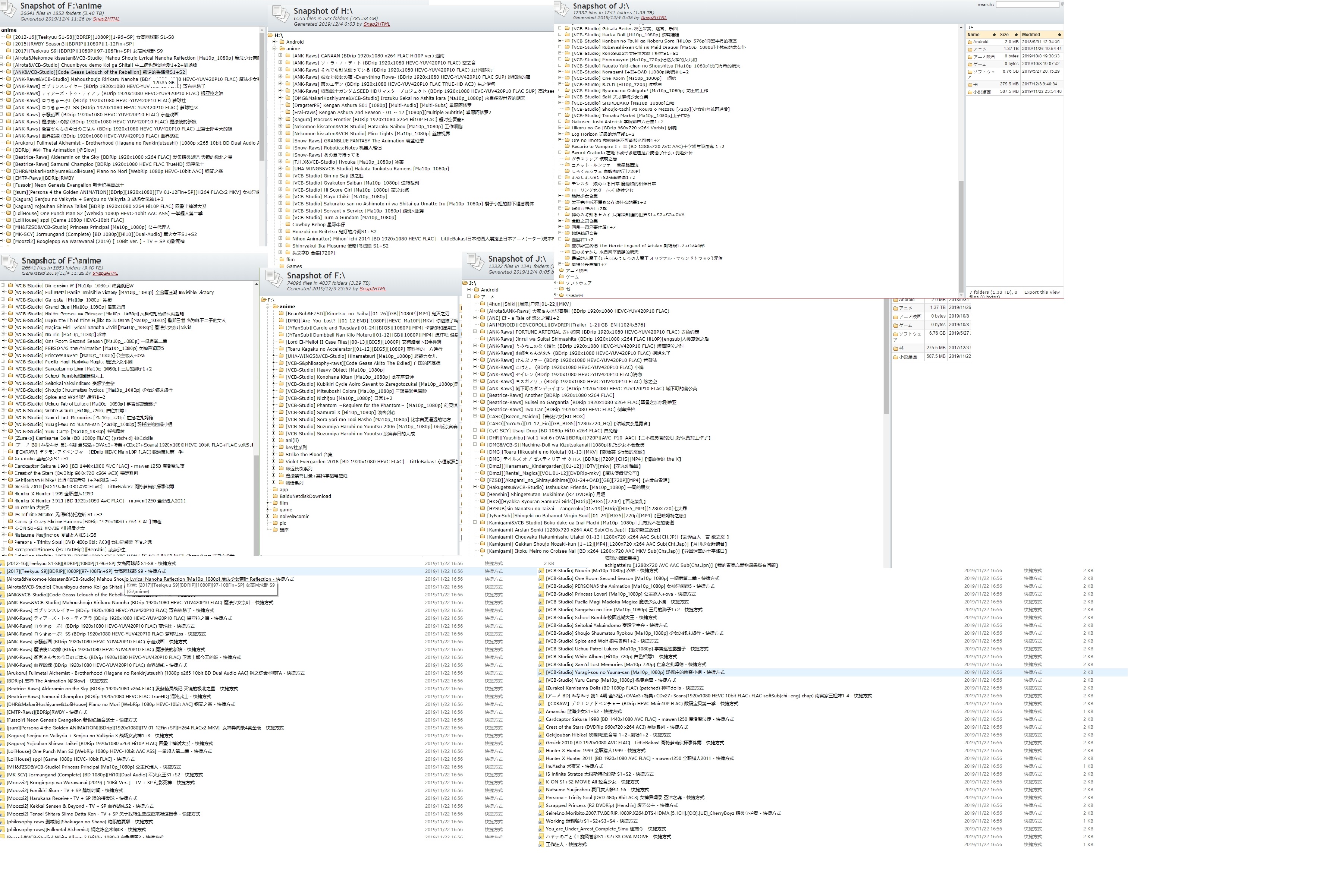Expand Android under the J:\ root tree node
Screen dimensions: 1332x896
[x=469, y=290]
